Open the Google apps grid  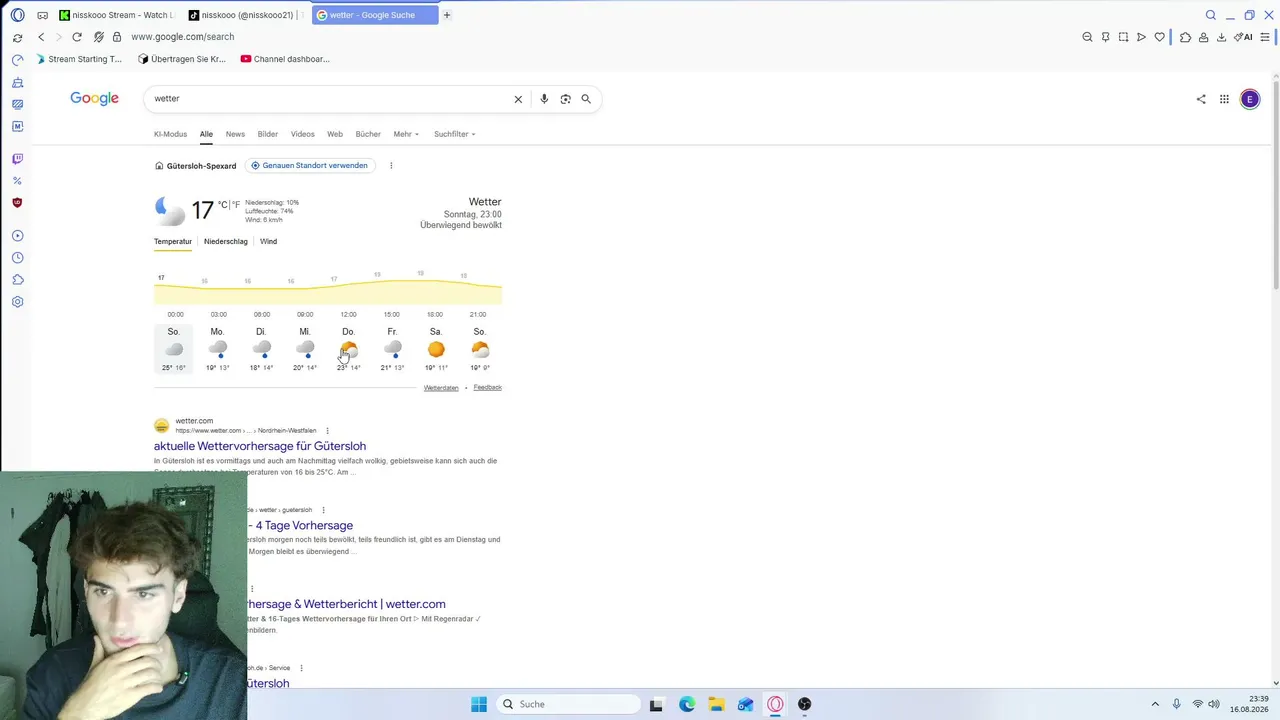point(1224,99)
